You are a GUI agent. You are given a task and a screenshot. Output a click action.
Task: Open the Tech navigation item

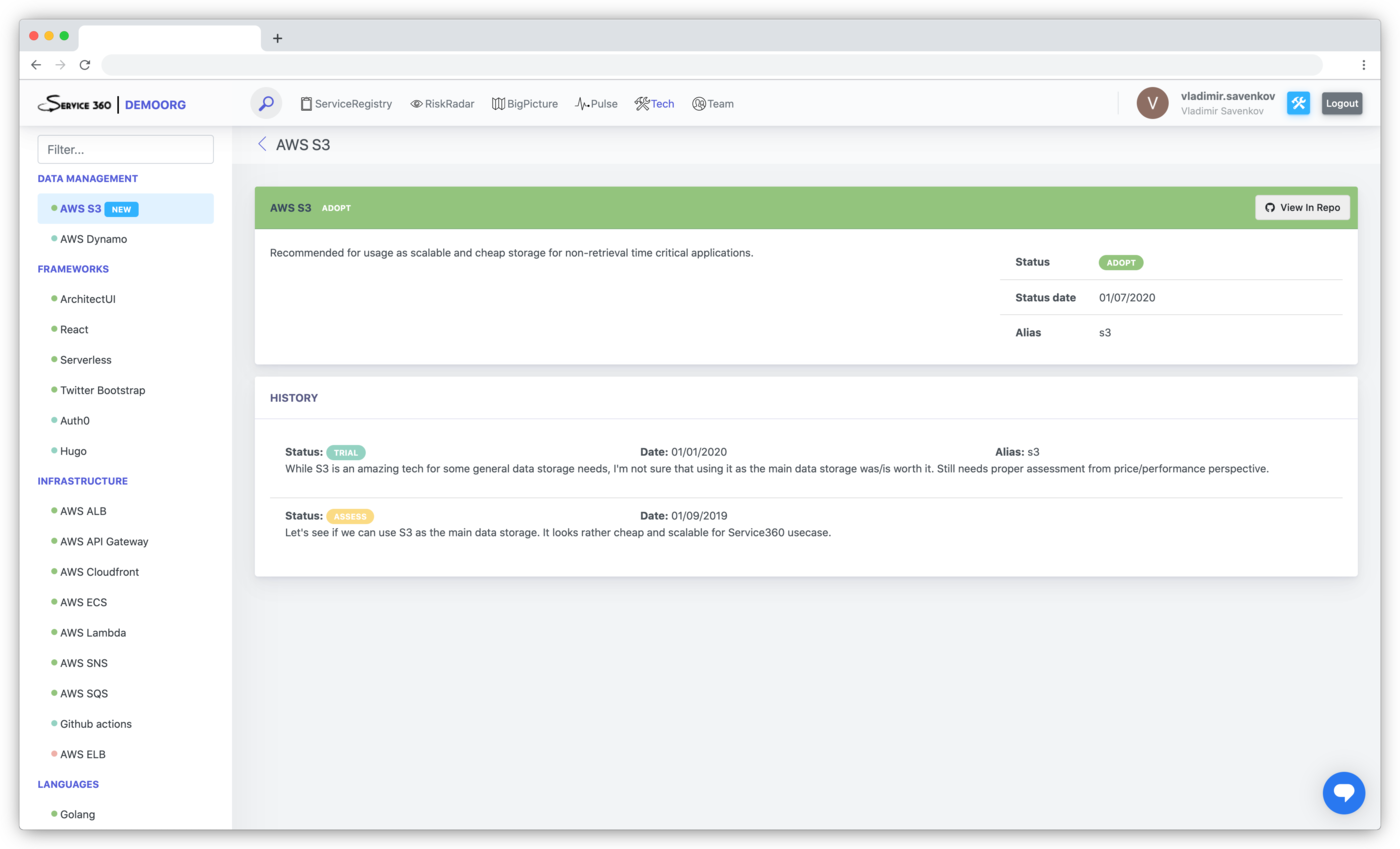point(654,104)
